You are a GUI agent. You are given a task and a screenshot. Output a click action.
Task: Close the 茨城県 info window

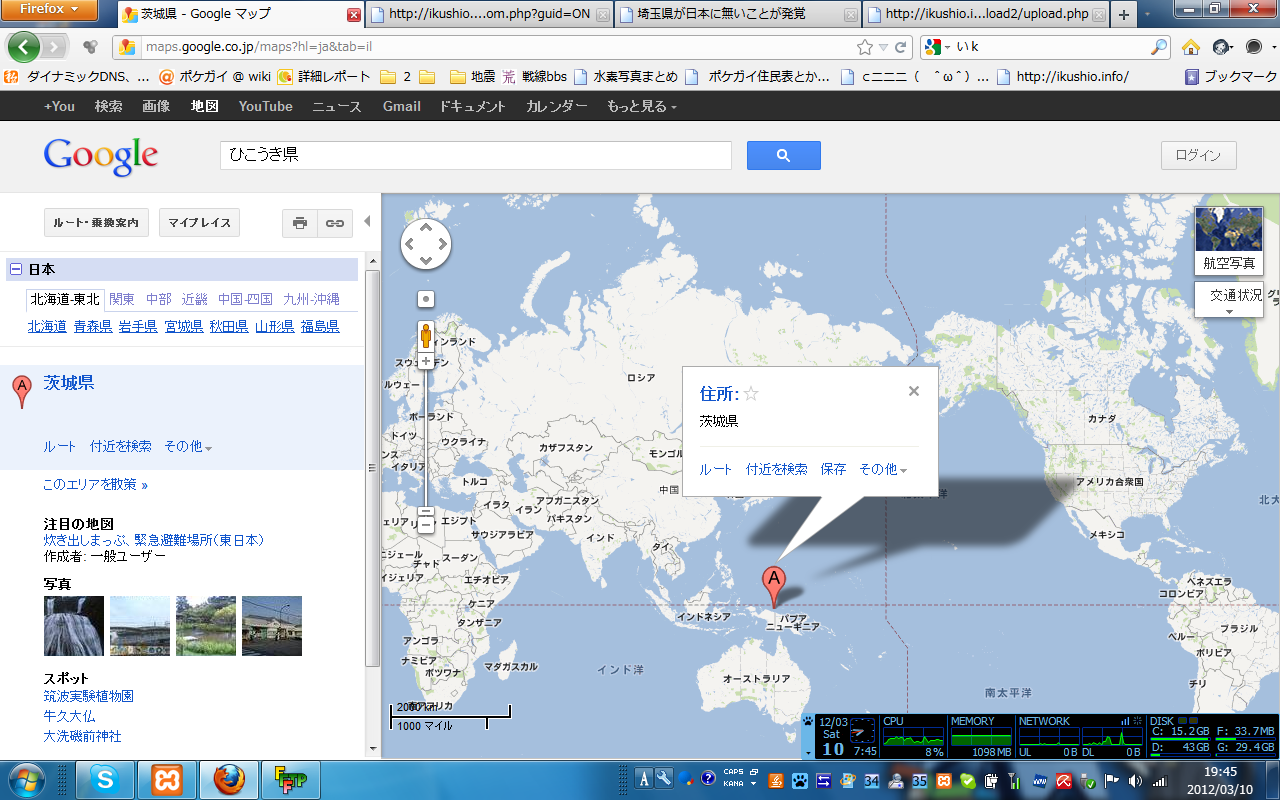[x=913, y=391]
